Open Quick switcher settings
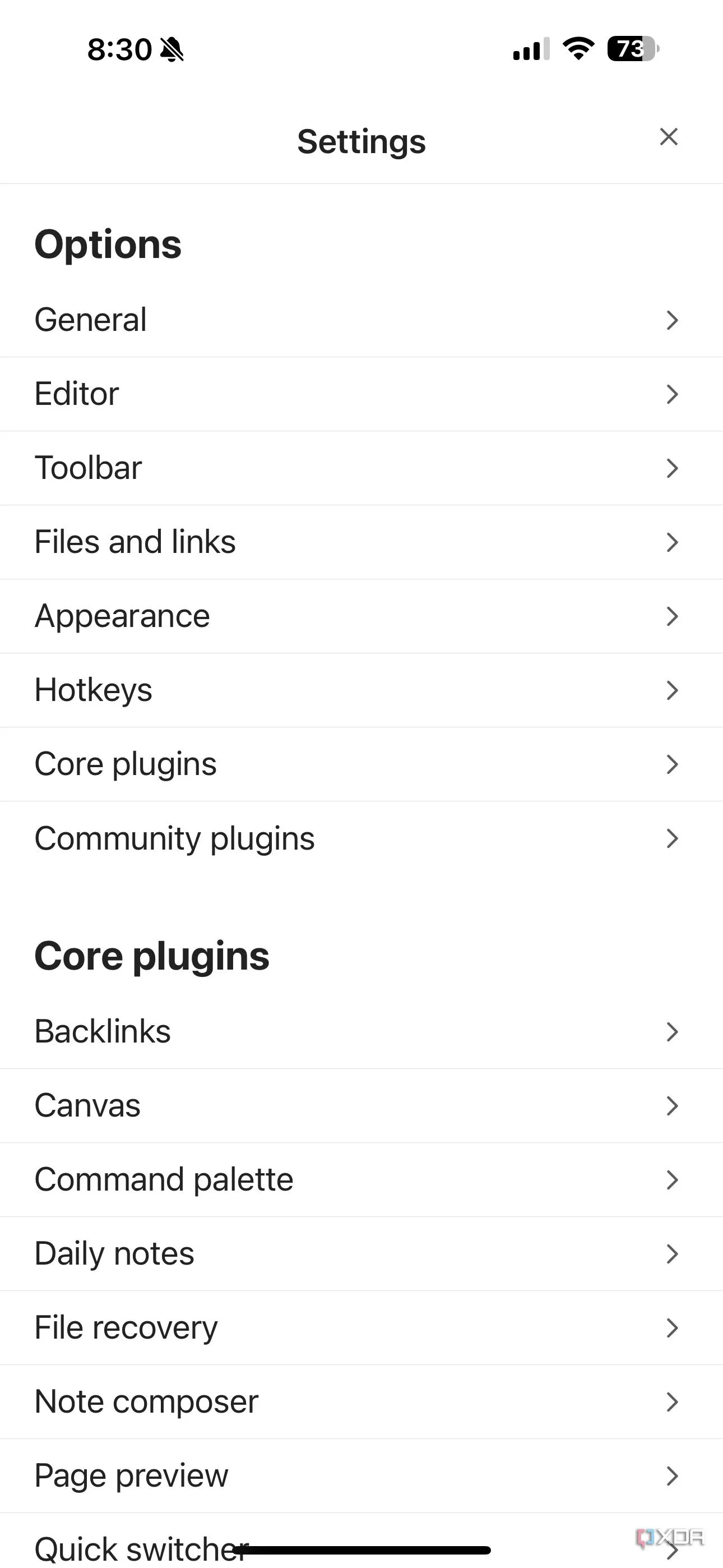Image resolution: width=723 pixels, height=1568 pixels. [x=140, y=1547]
